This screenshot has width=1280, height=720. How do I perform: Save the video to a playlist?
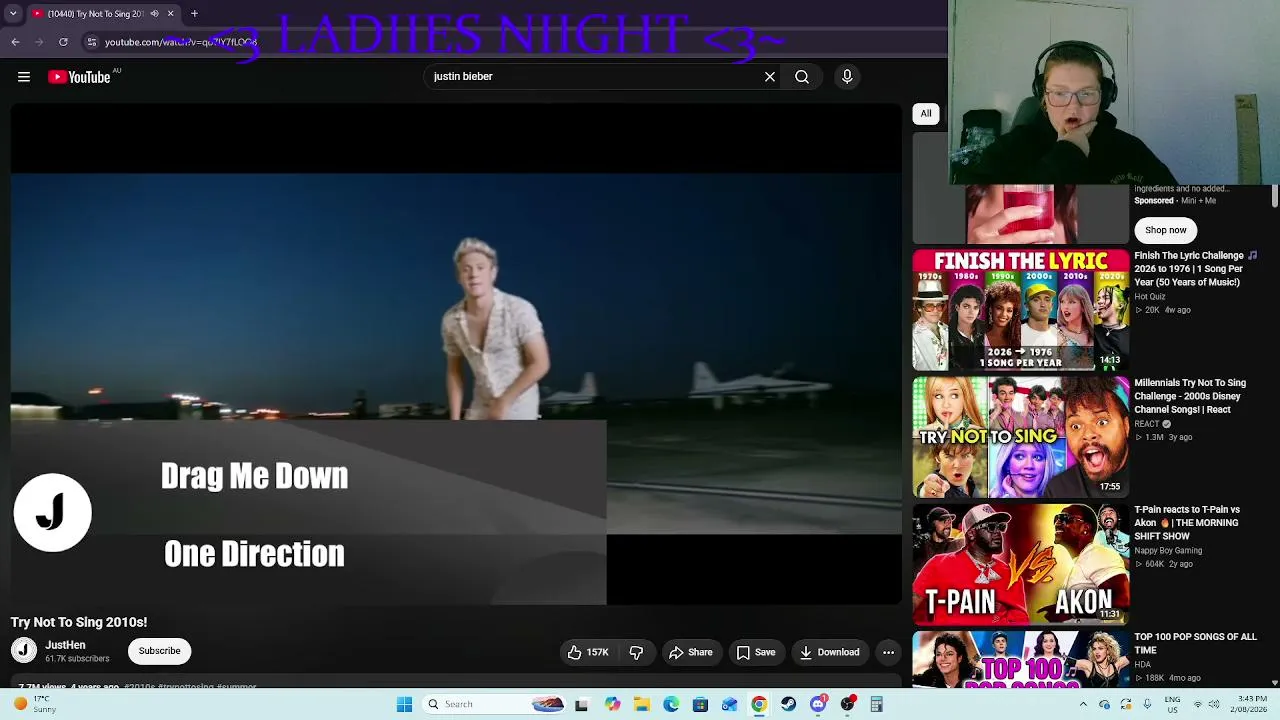click(755, 652)
